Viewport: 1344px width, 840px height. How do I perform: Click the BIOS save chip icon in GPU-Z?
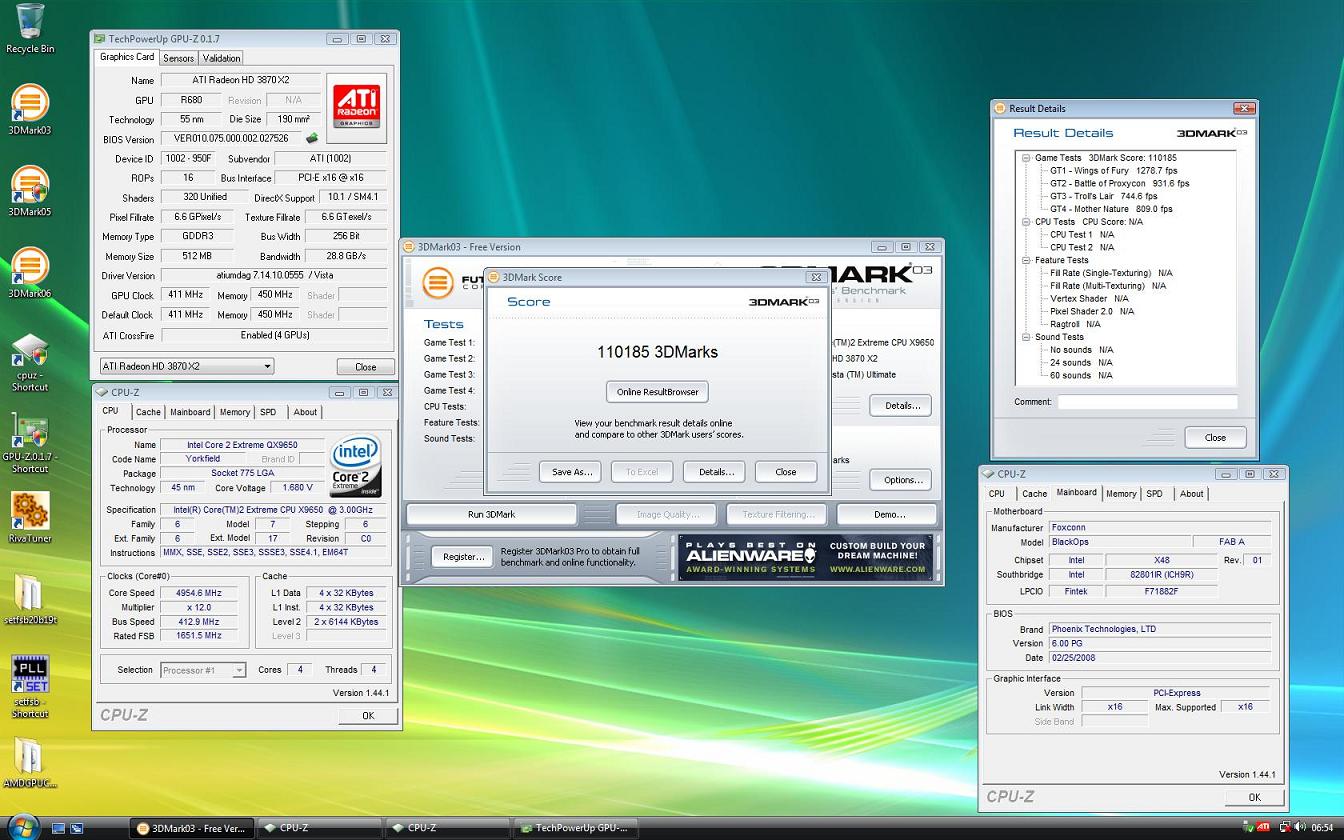tap(312, 139)
